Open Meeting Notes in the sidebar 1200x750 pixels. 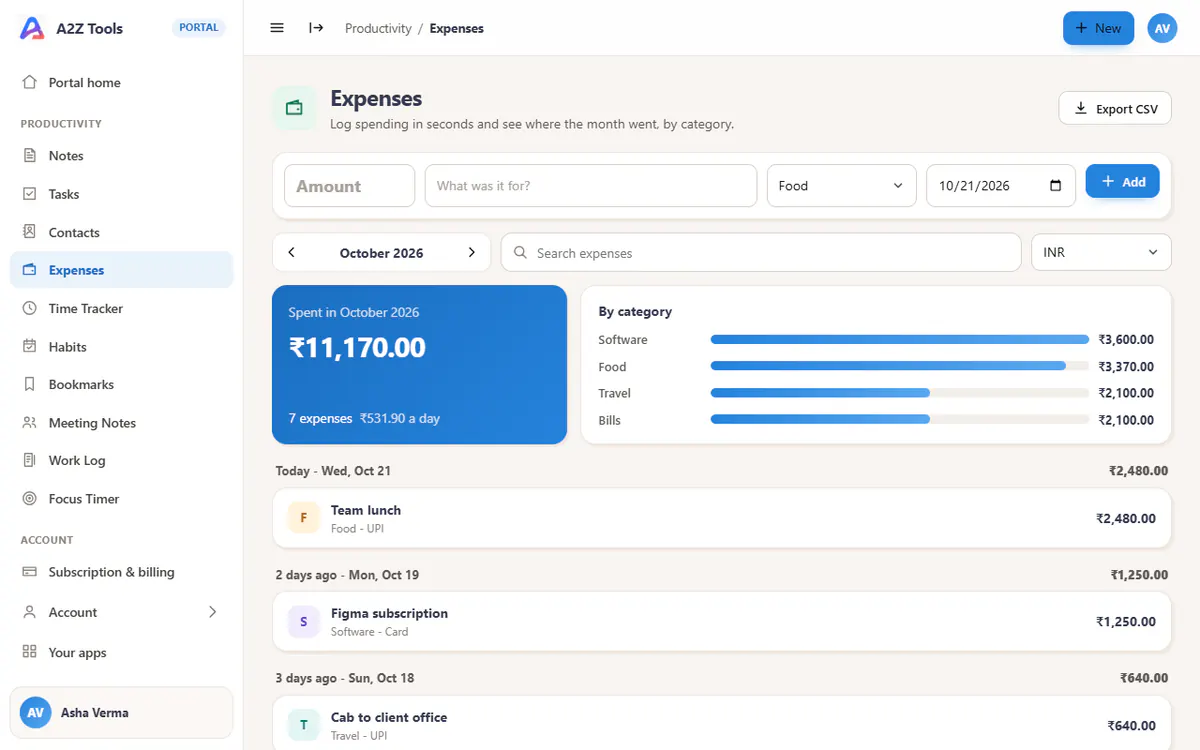click(121, 423)
